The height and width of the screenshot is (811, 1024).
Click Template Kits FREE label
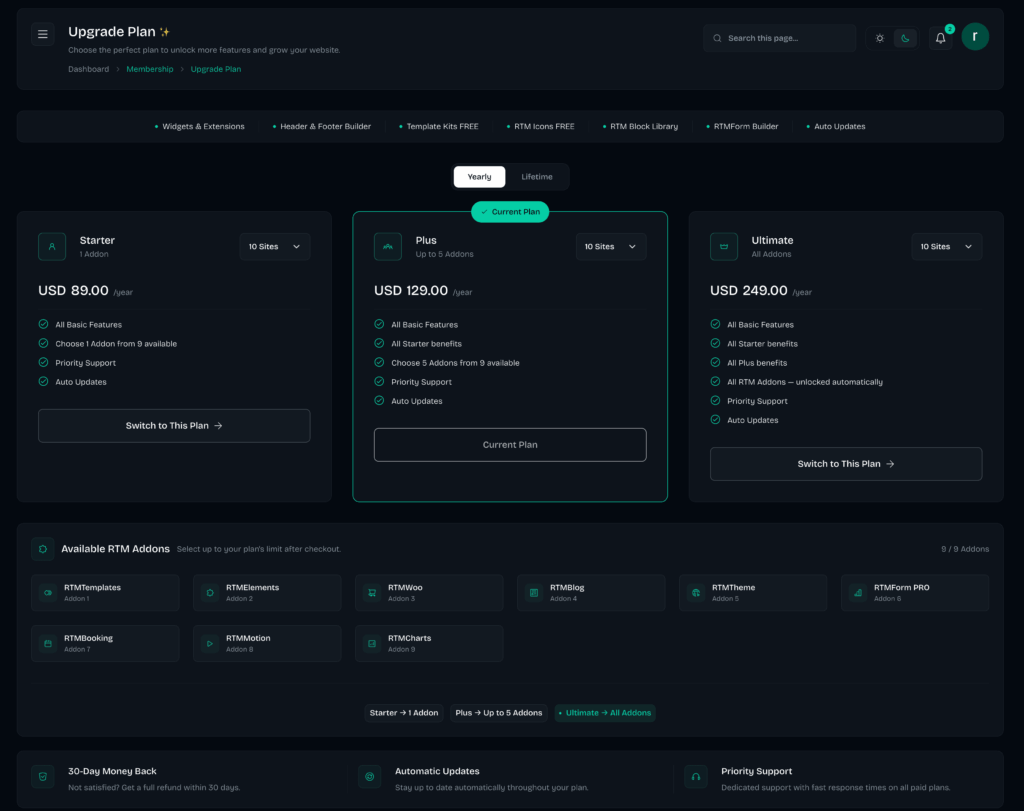coord(442,127)
